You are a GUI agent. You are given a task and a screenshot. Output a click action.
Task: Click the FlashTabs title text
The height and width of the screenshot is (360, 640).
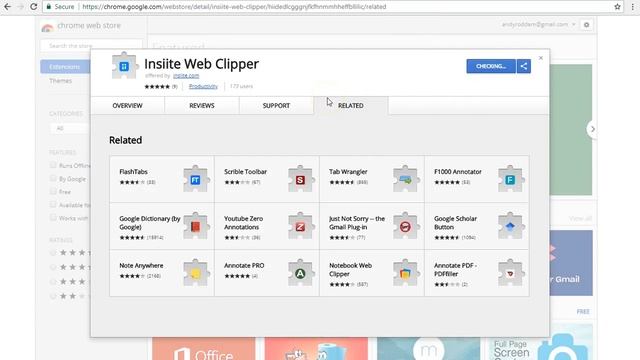(x=133, y=172)
